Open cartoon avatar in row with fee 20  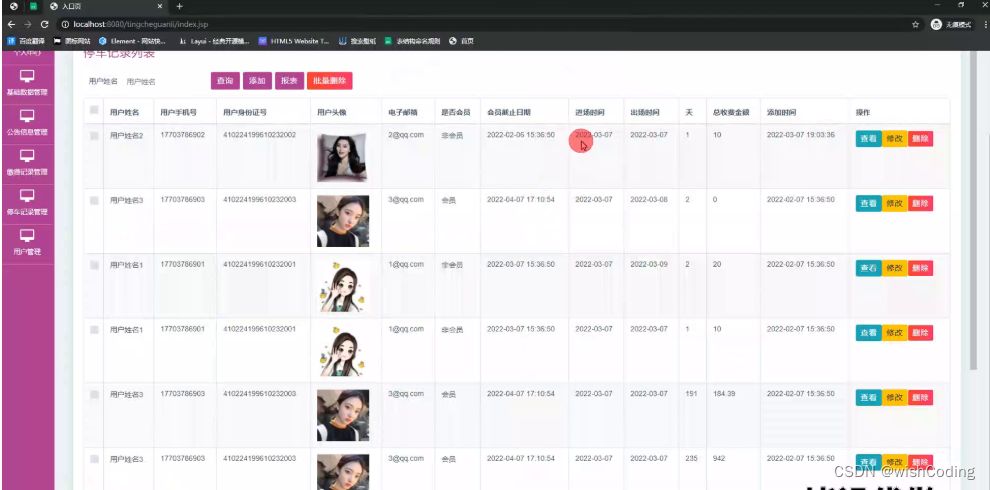(x=342, y=287)
